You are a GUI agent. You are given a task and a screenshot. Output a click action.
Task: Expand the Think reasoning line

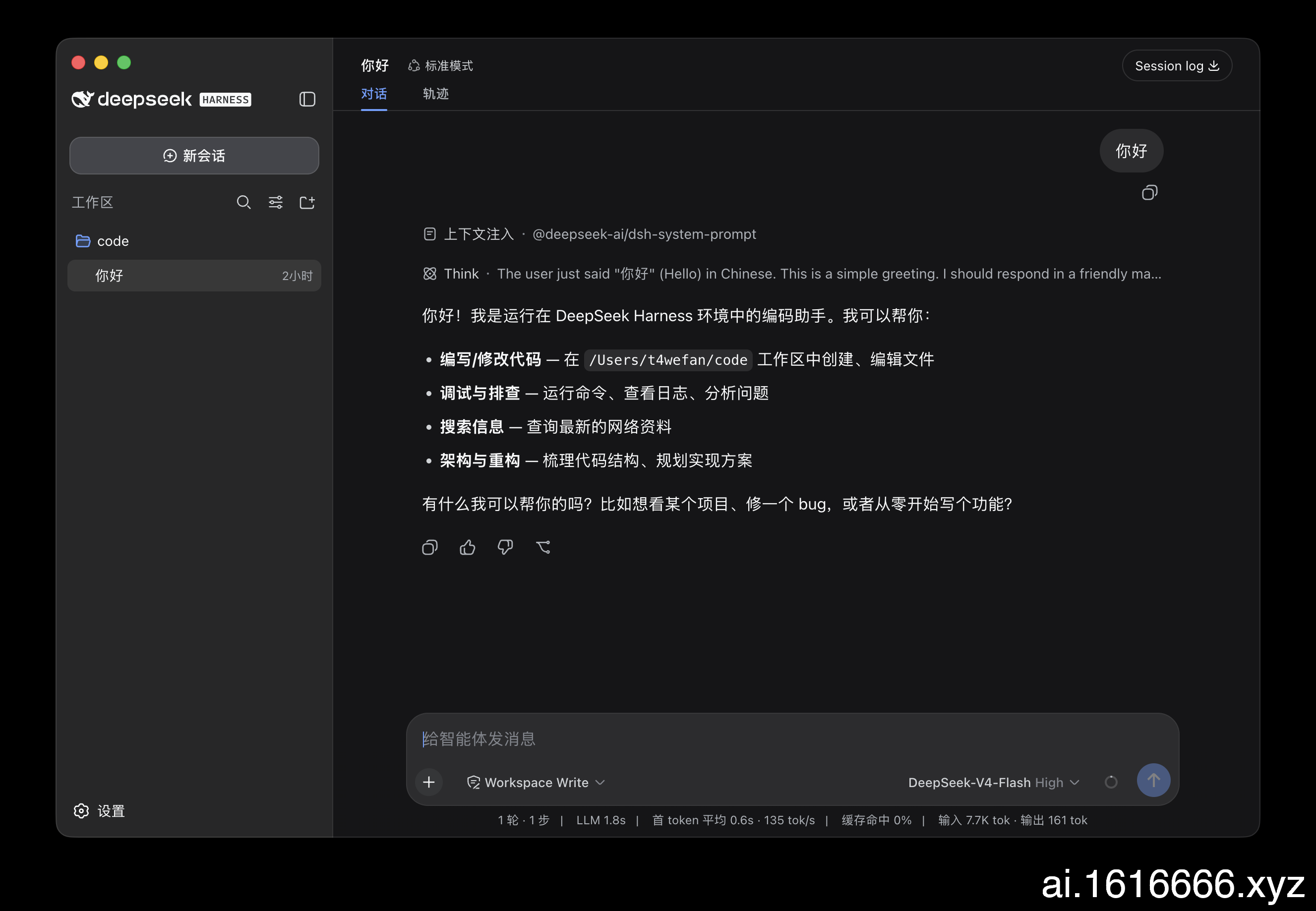click(792, 274)
